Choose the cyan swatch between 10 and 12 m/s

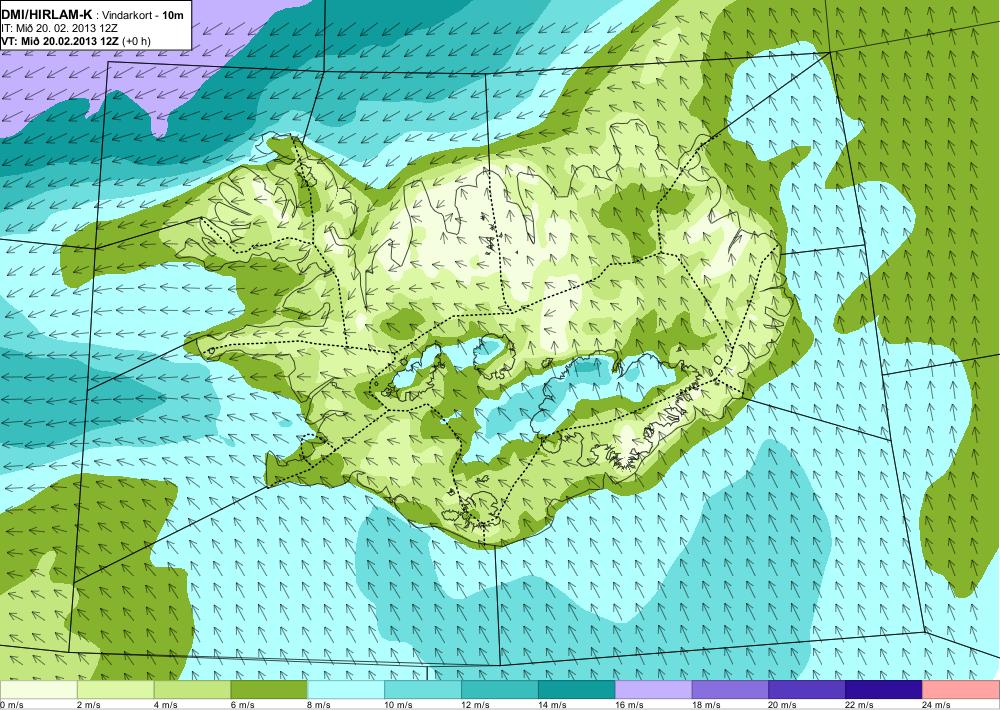tap(423, 690)
